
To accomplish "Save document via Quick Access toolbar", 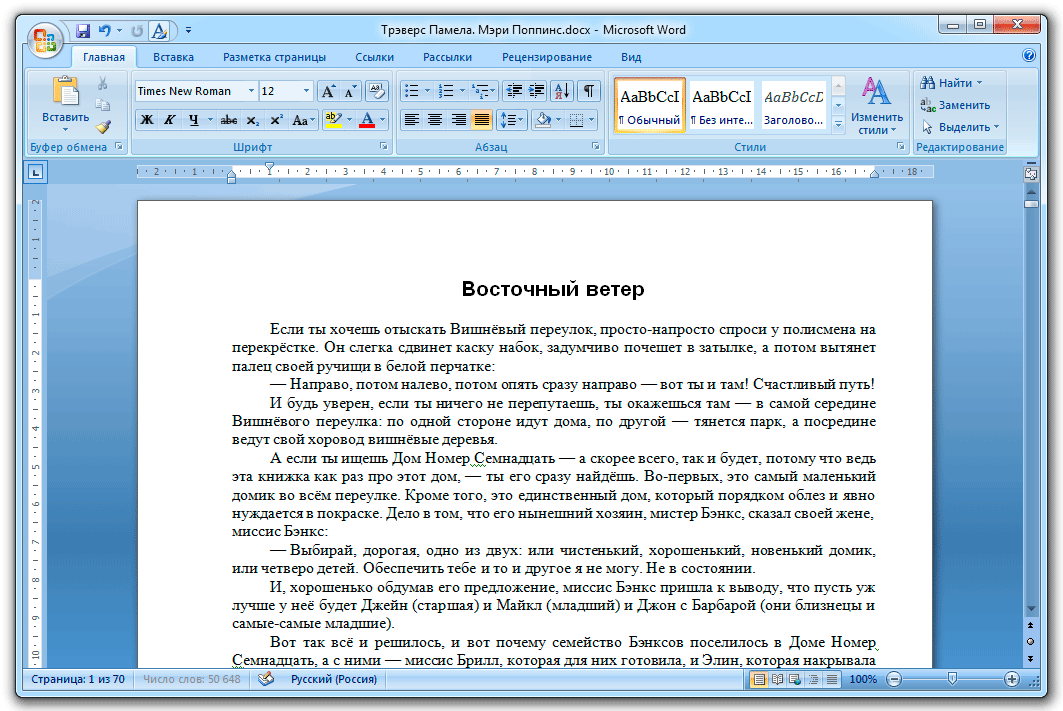I will point(83,31).
